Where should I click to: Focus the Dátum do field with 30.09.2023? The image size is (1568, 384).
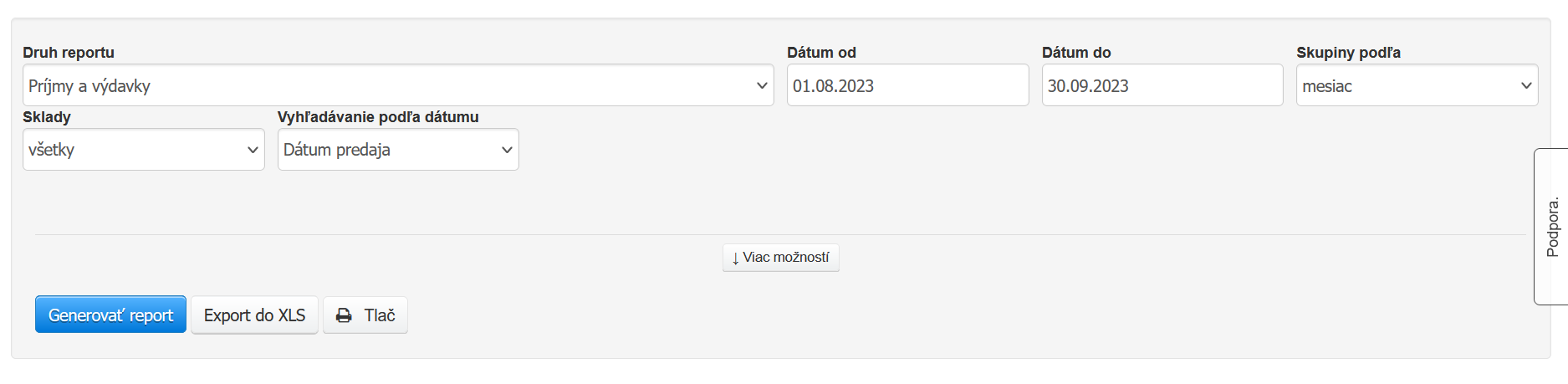point(1162,85)
